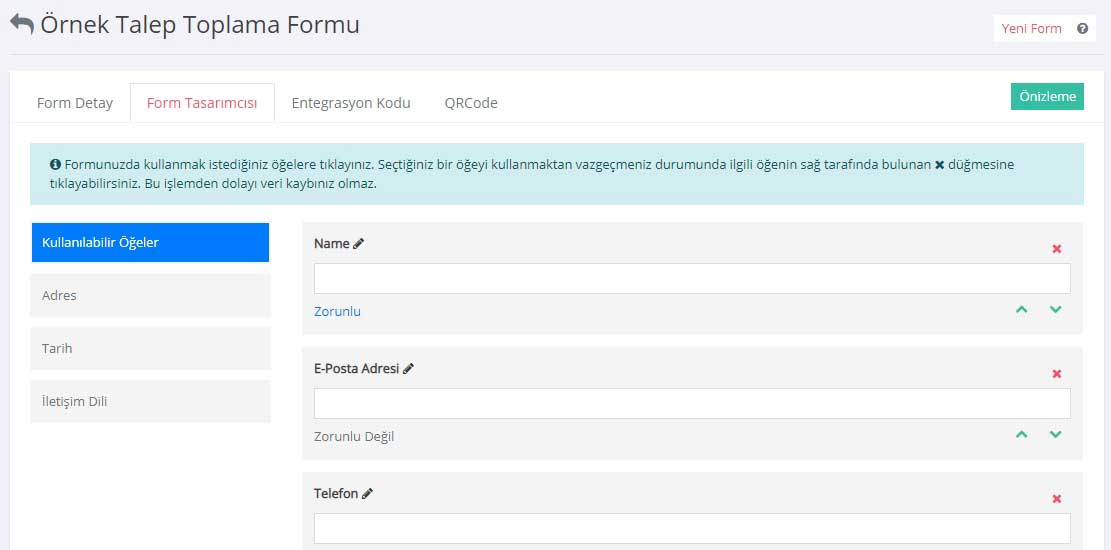Edit the Telefon label with the pencil
The width and height of the screenshot is (1111, 550).
click(367, 494)
